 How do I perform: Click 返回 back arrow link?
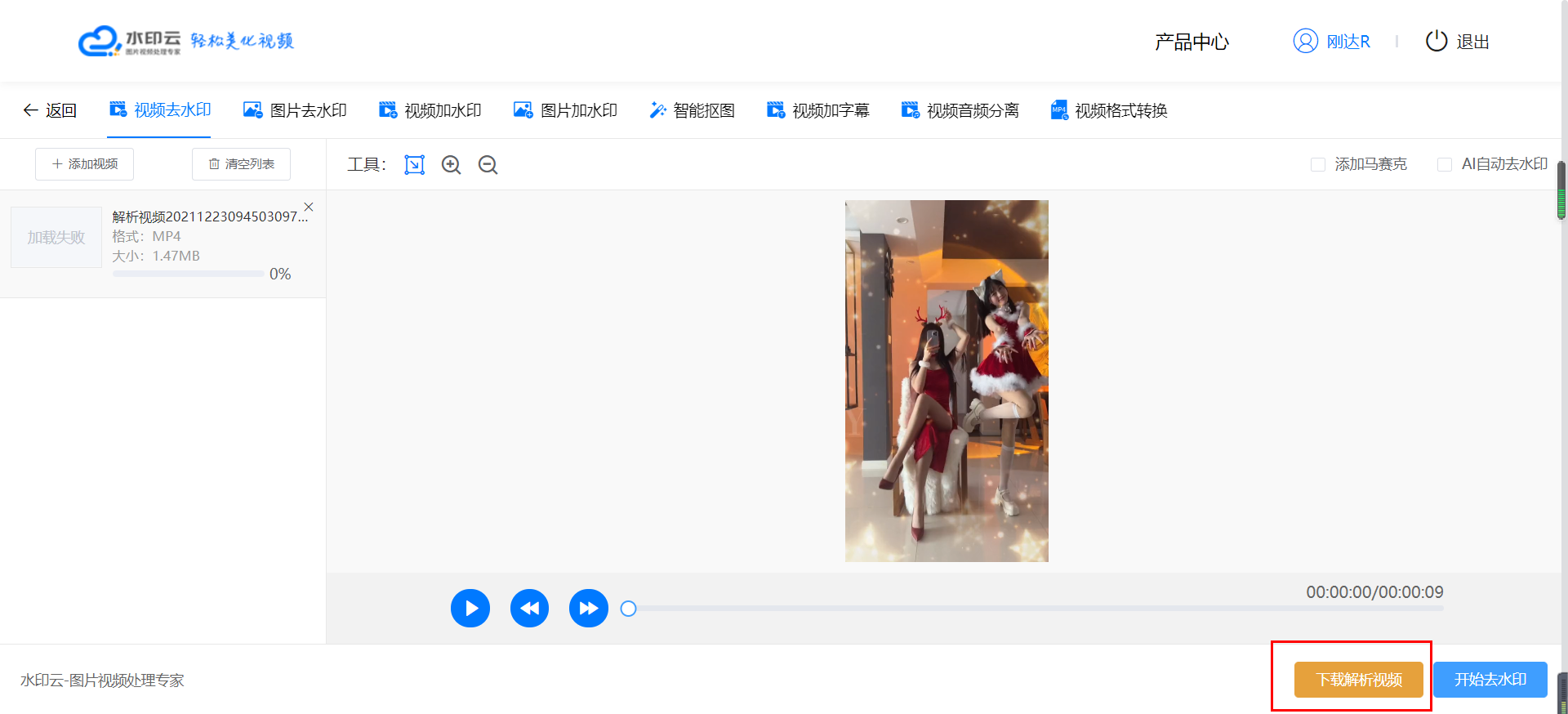50,110
